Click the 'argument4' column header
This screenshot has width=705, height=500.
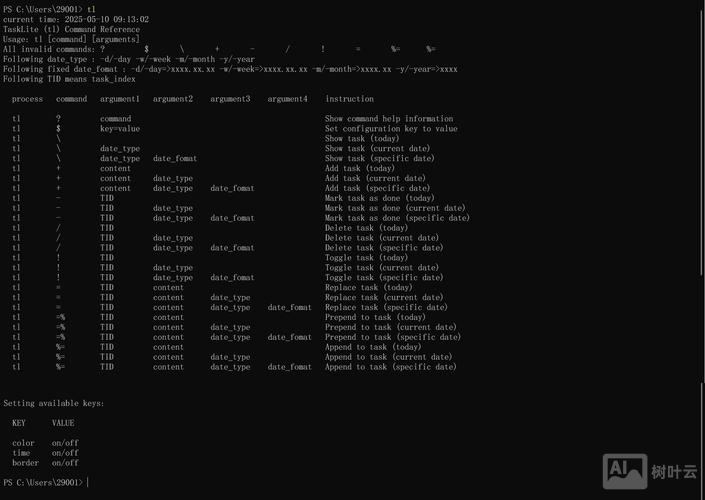pos(288,99)
